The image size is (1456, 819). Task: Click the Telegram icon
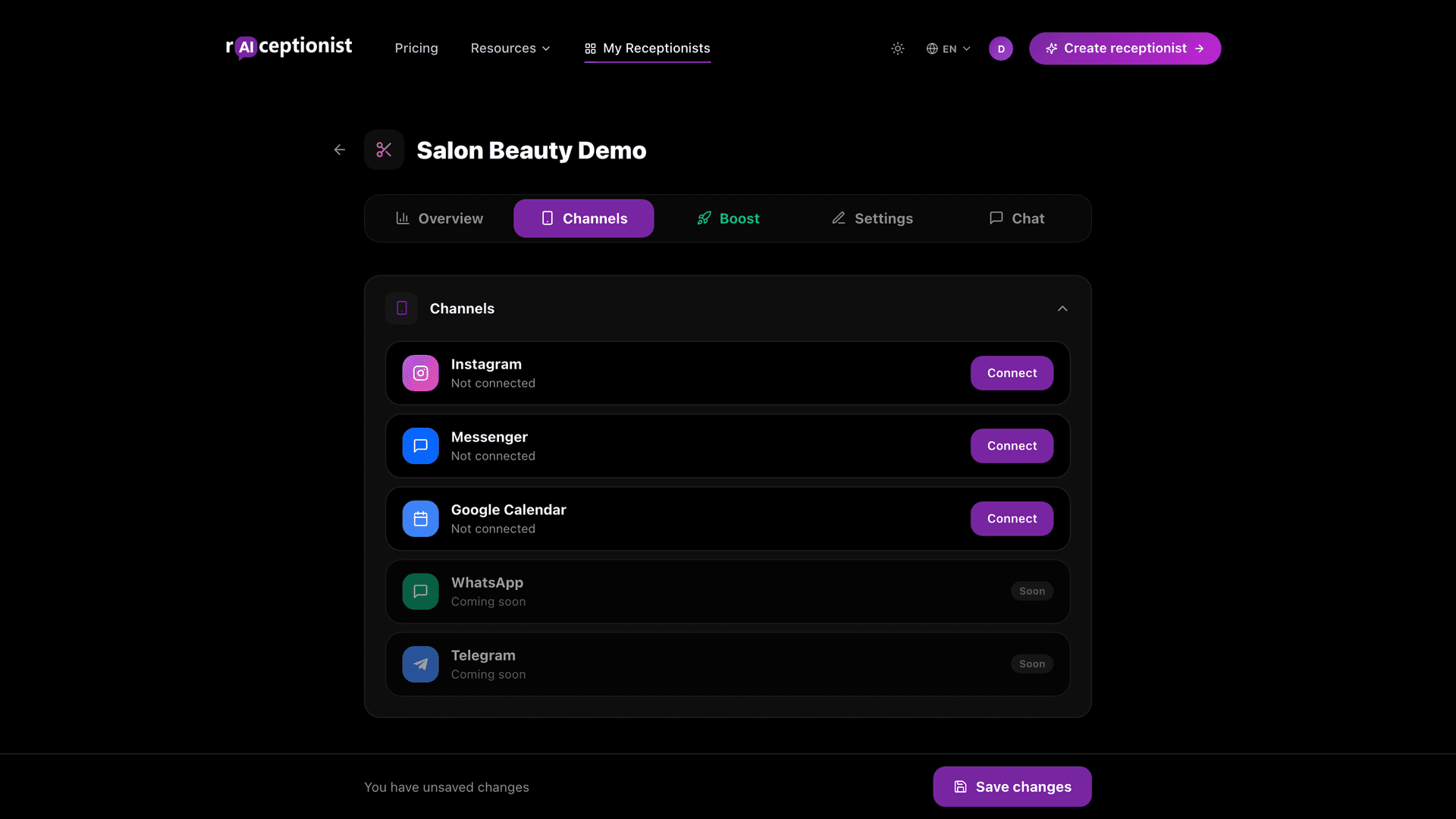[x=421, y=664]
